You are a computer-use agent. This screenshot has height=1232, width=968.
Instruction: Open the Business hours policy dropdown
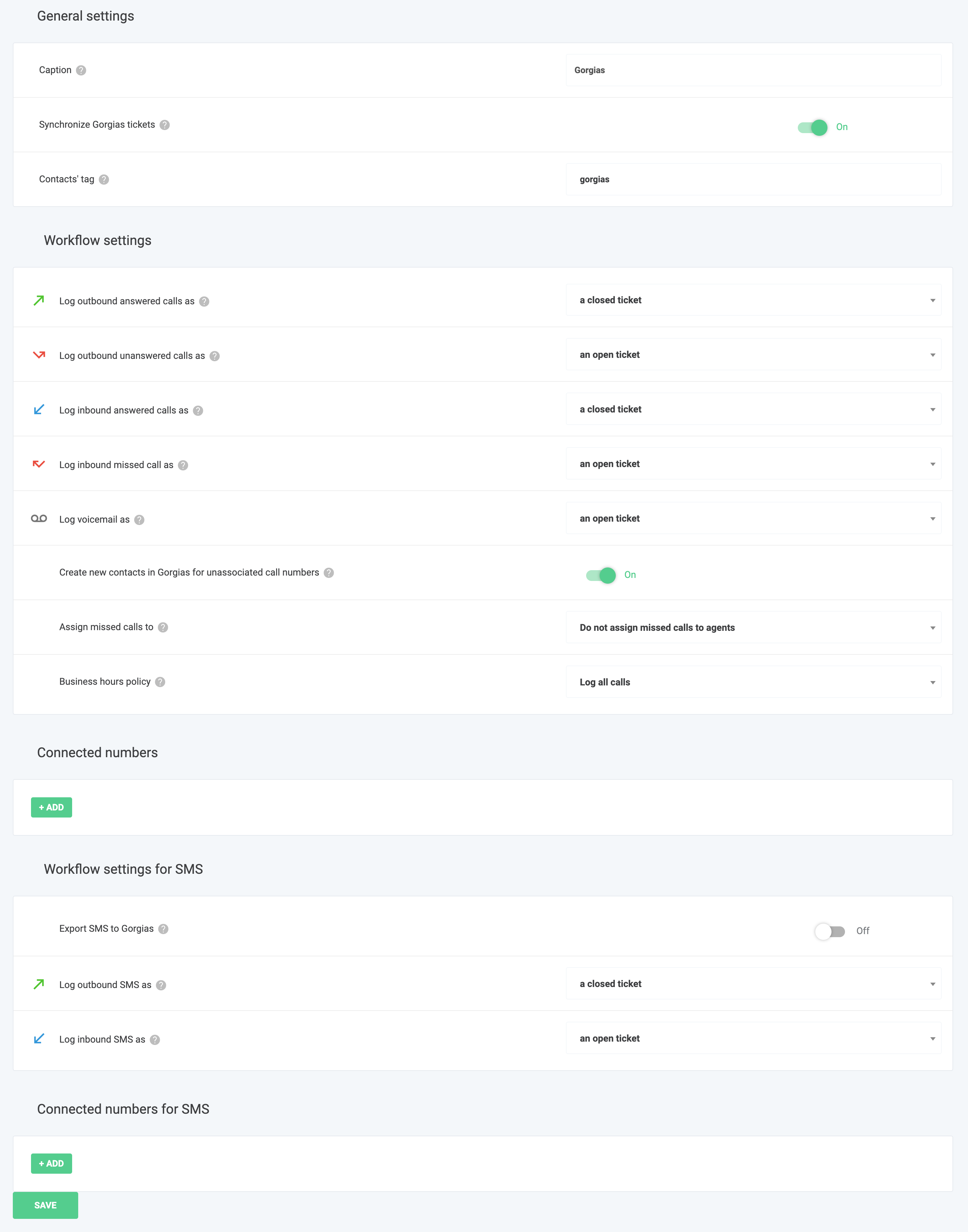pyautogui.click(x=753, y=682)
